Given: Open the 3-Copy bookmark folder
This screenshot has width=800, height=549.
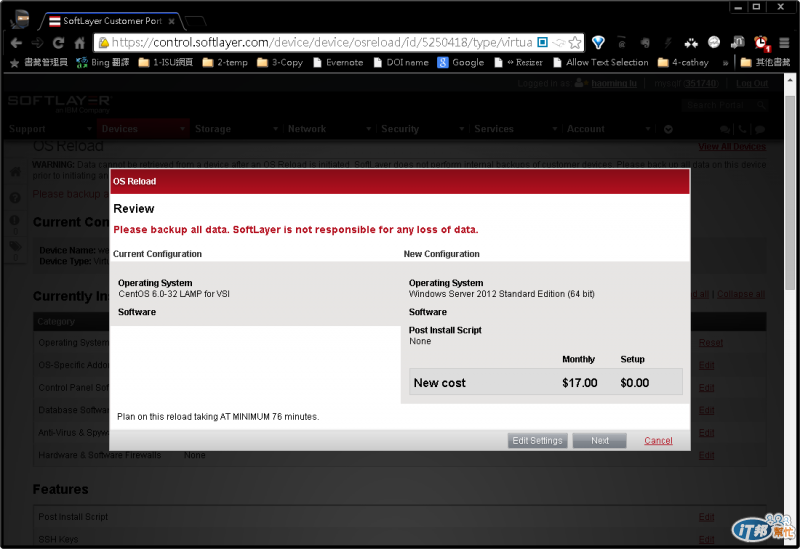Looking at the screenshot, I should click(280, 62).
